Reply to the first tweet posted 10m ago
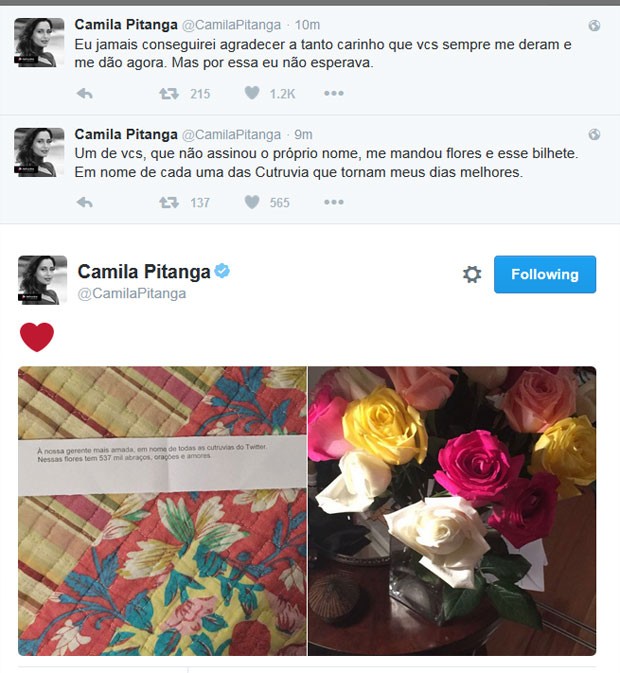 tap(85, 93)
